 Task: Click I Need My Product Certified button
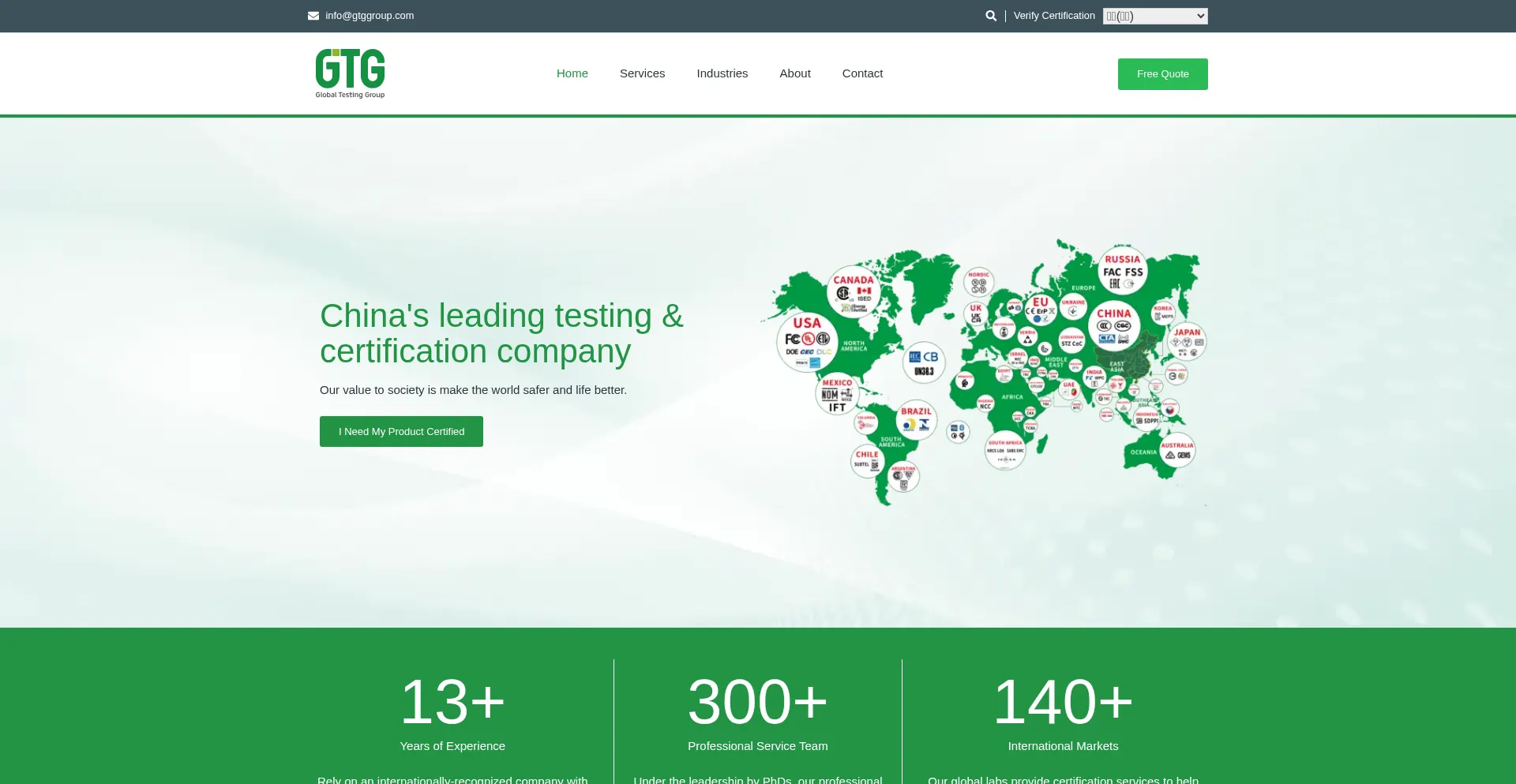pyautogui.click(x=401, y=432)
